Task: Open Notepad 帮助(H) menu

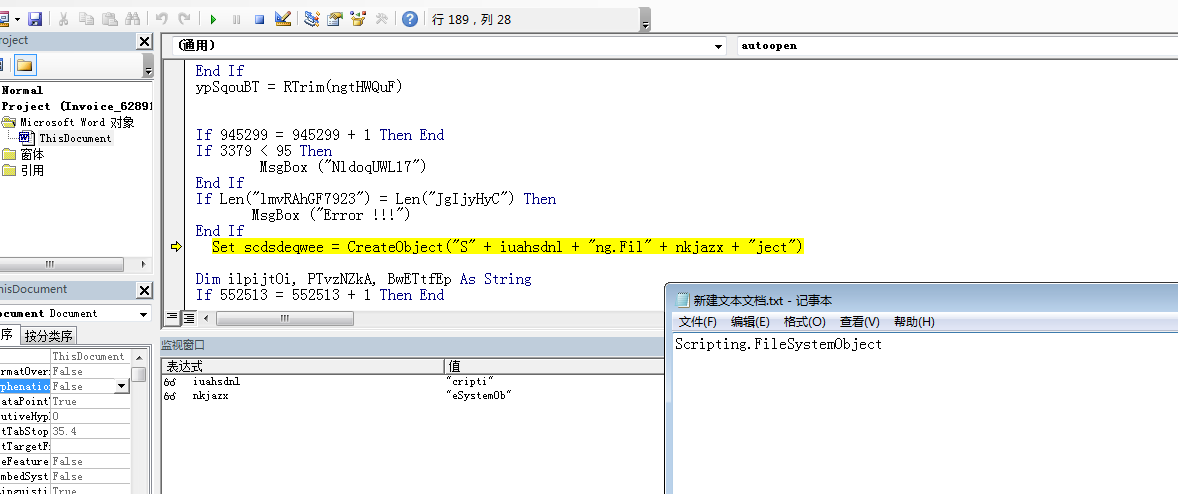Action: (x=914, y=322)
